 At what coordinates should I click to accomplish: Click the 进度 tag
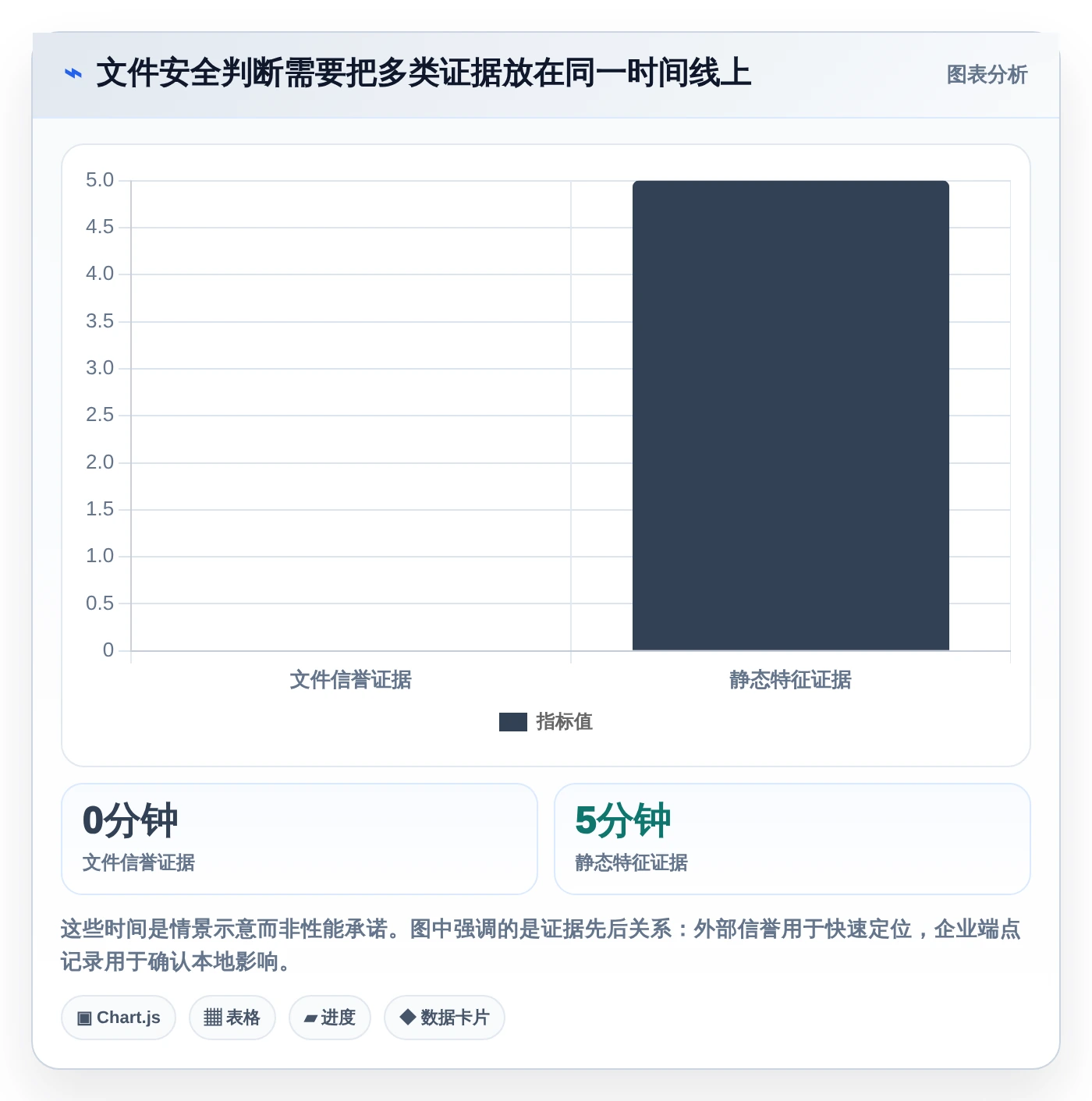pyautogui.click(x=330, y=1018)
